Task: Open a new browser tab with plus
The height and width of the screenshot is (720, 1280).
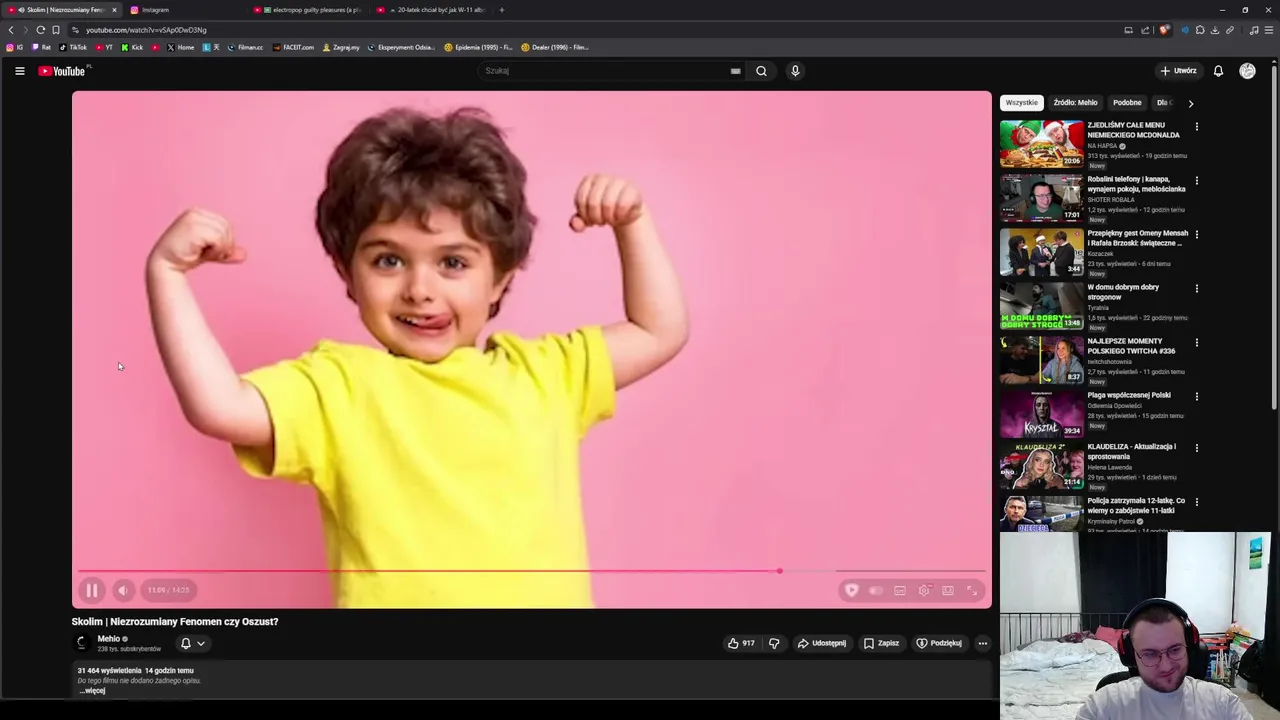Action: click(x=501, y=10)
